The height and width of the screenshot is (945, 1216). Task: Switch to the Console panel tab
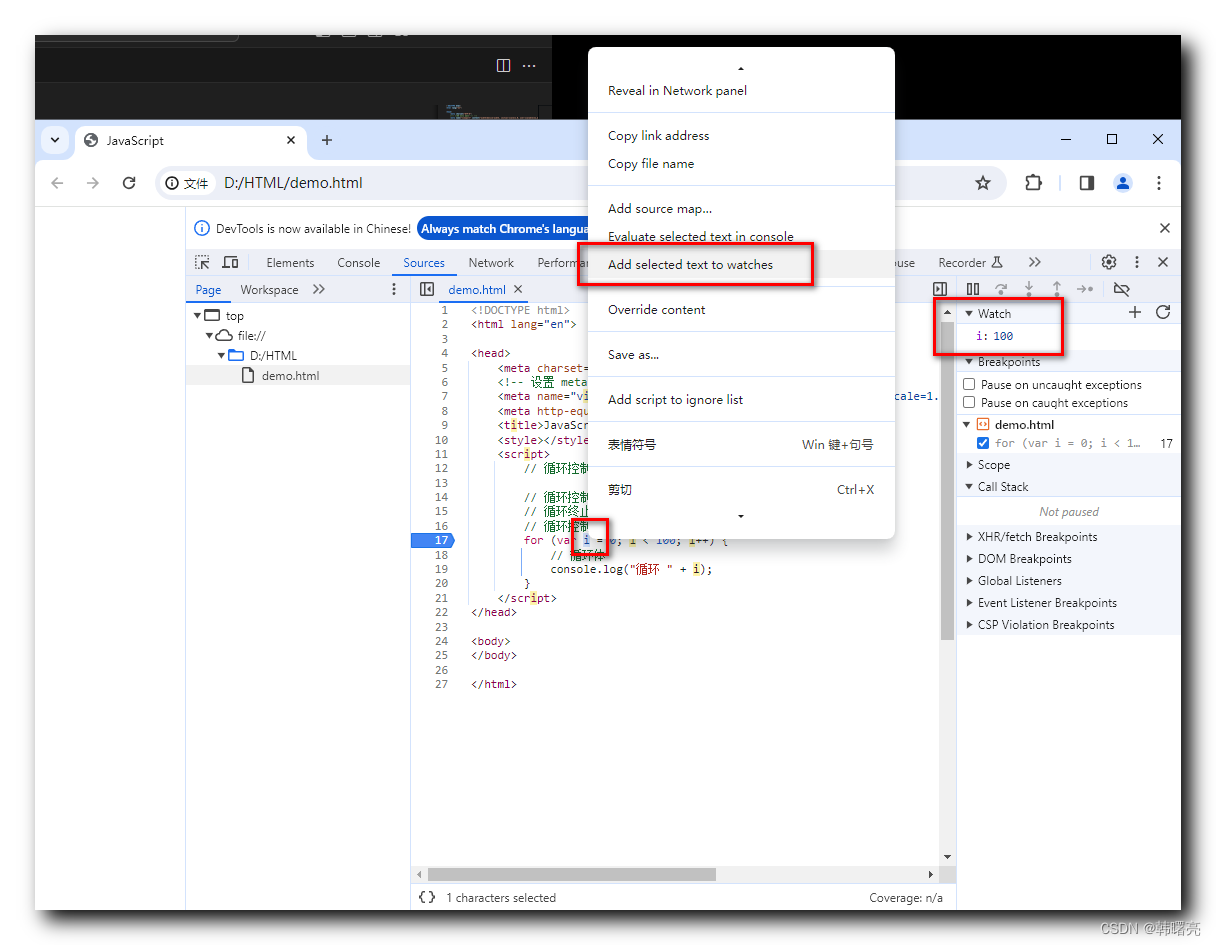[359, 263]
